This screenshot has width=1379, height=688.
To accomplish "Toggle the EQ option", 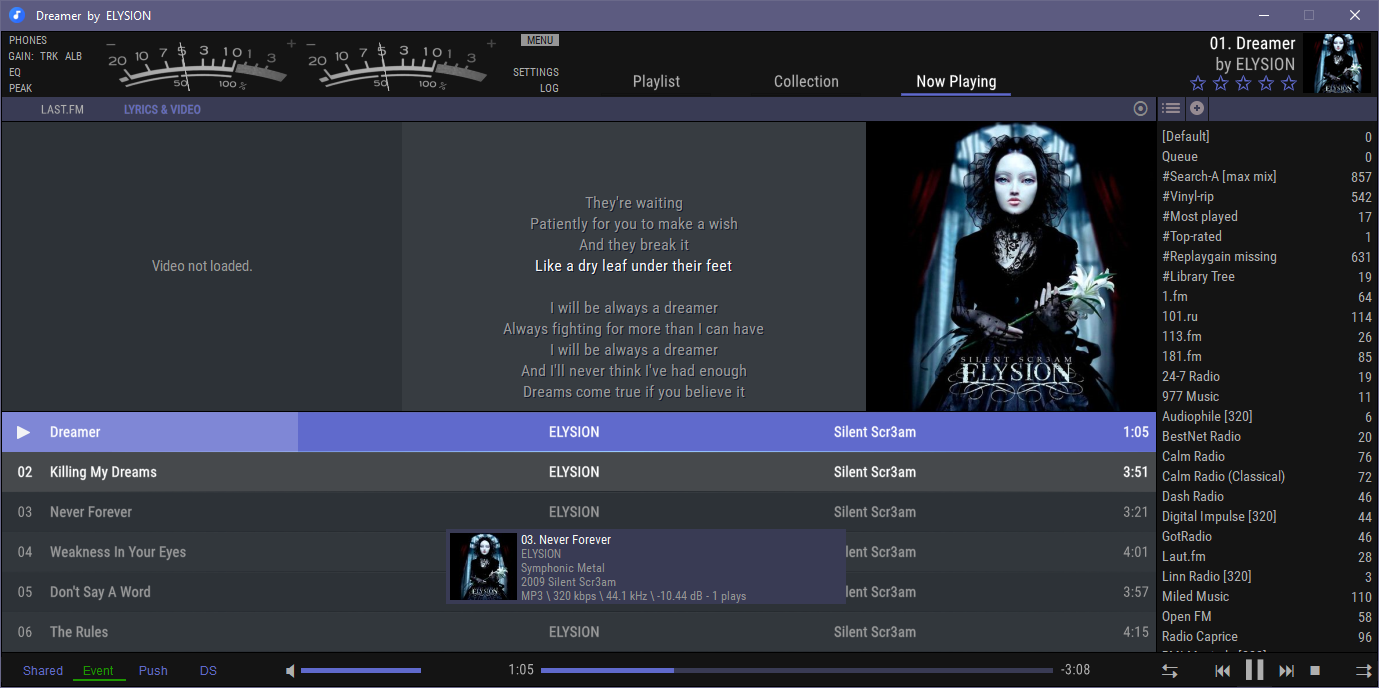I will click(15, 73).
